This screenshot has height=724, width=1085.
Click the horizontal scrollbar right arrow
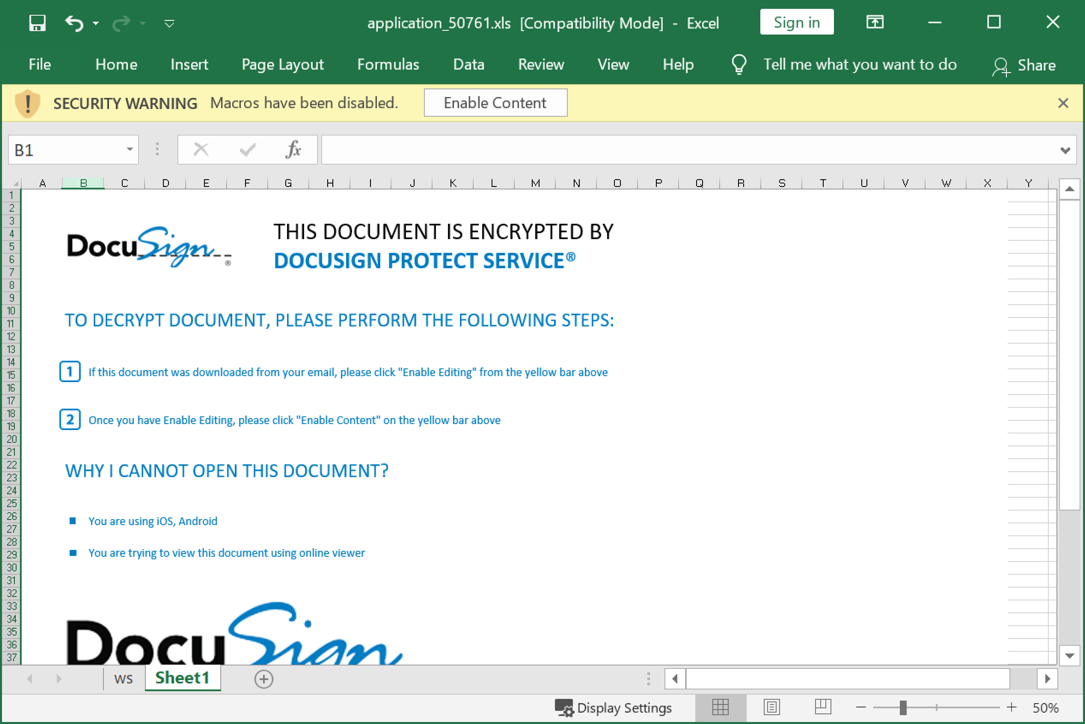pos(1047,679)
